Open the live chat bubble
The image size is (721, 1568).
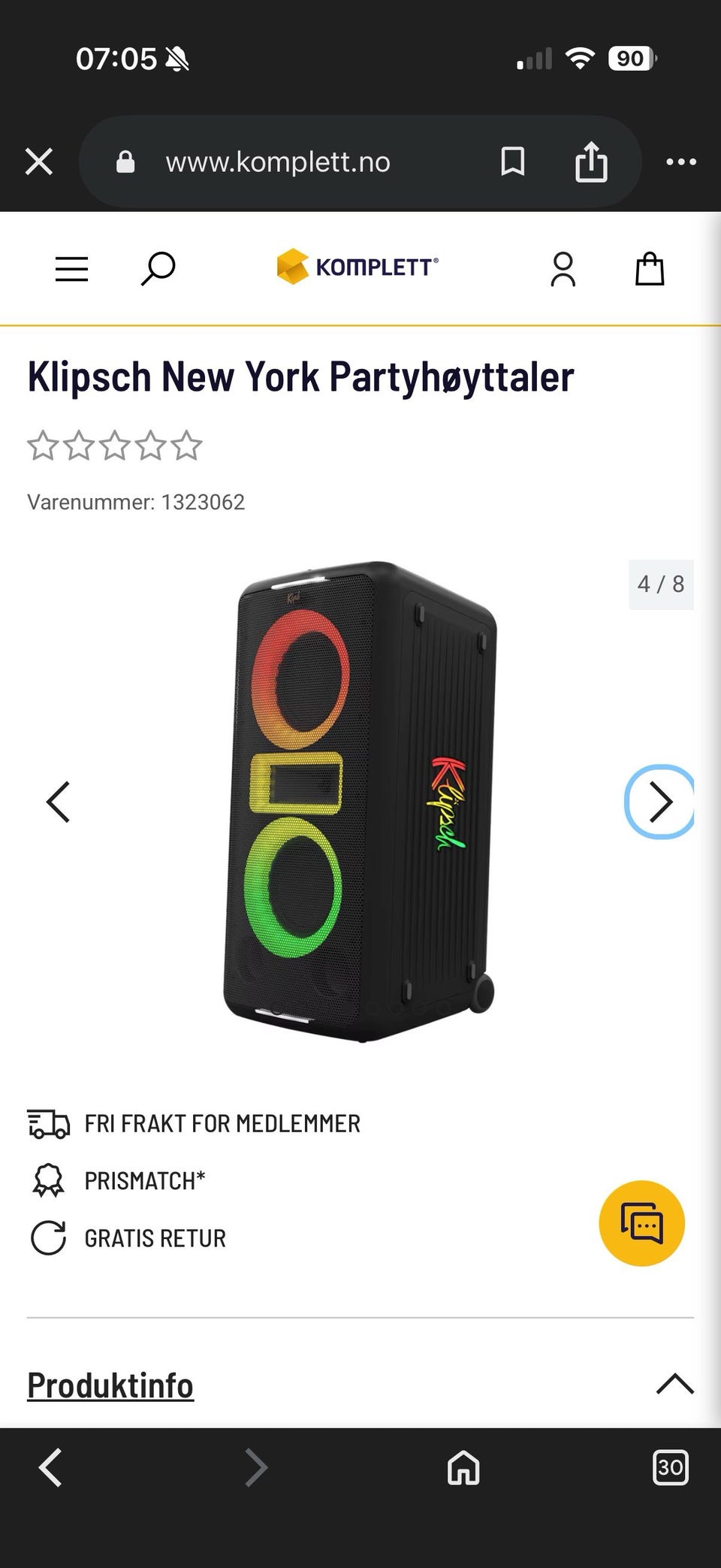click(x=641, y=1223)
